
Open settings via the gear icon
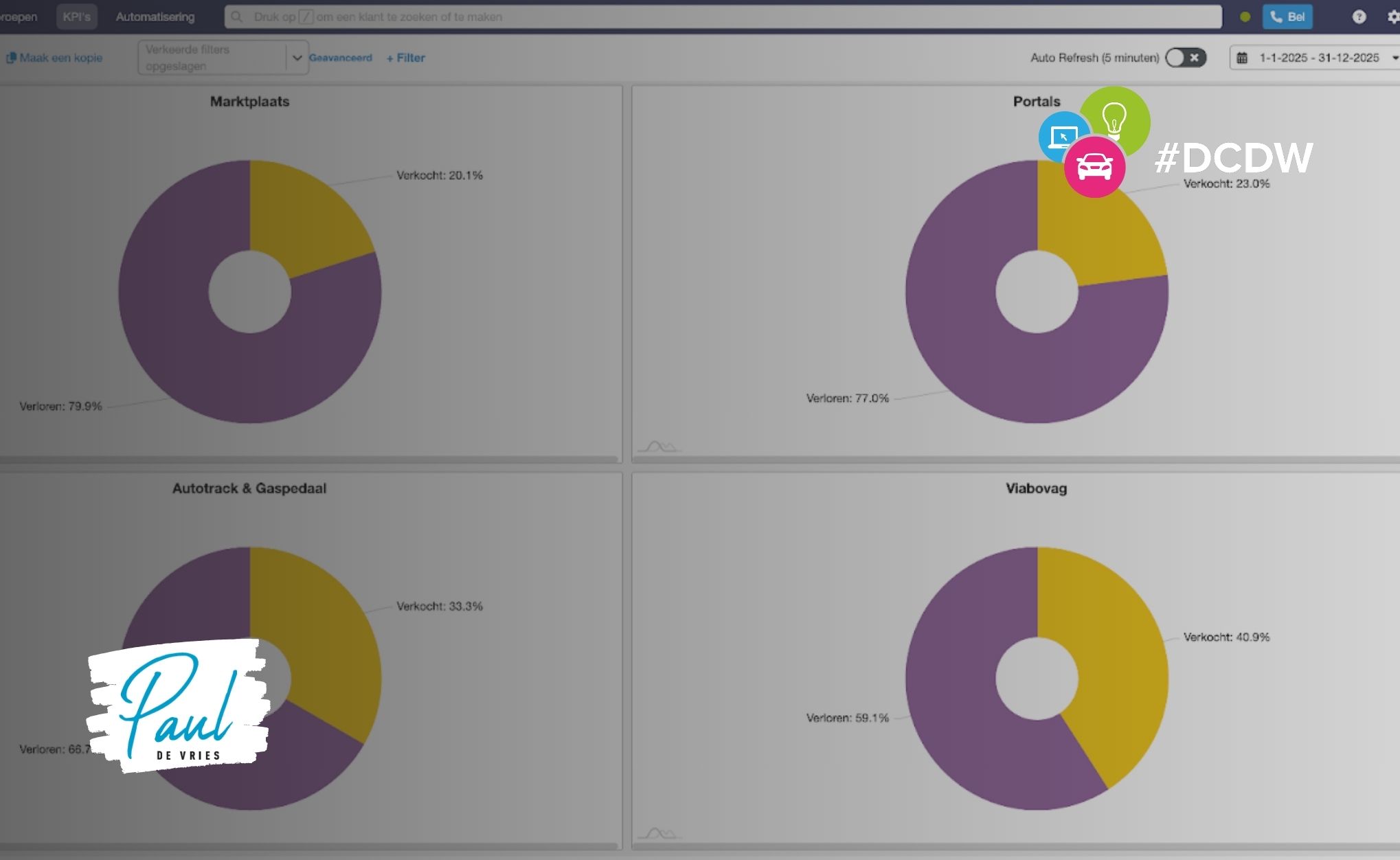[x=1393, y=17]
